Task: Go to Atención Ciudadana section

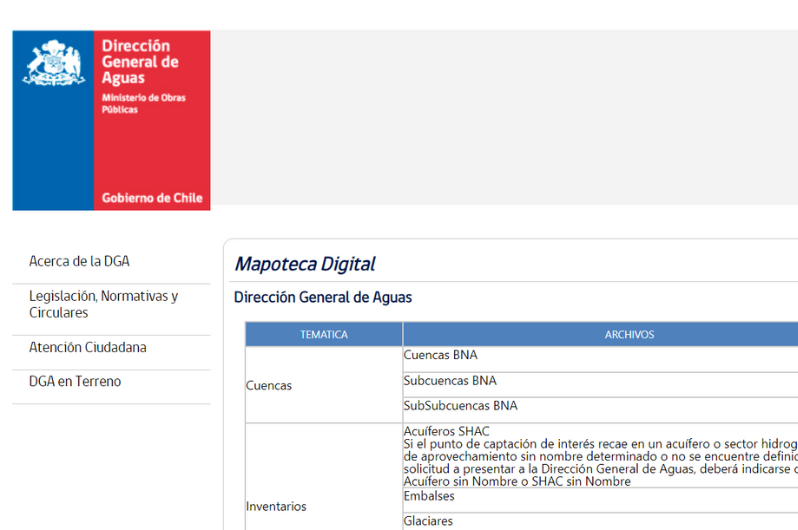Action: 88,347
